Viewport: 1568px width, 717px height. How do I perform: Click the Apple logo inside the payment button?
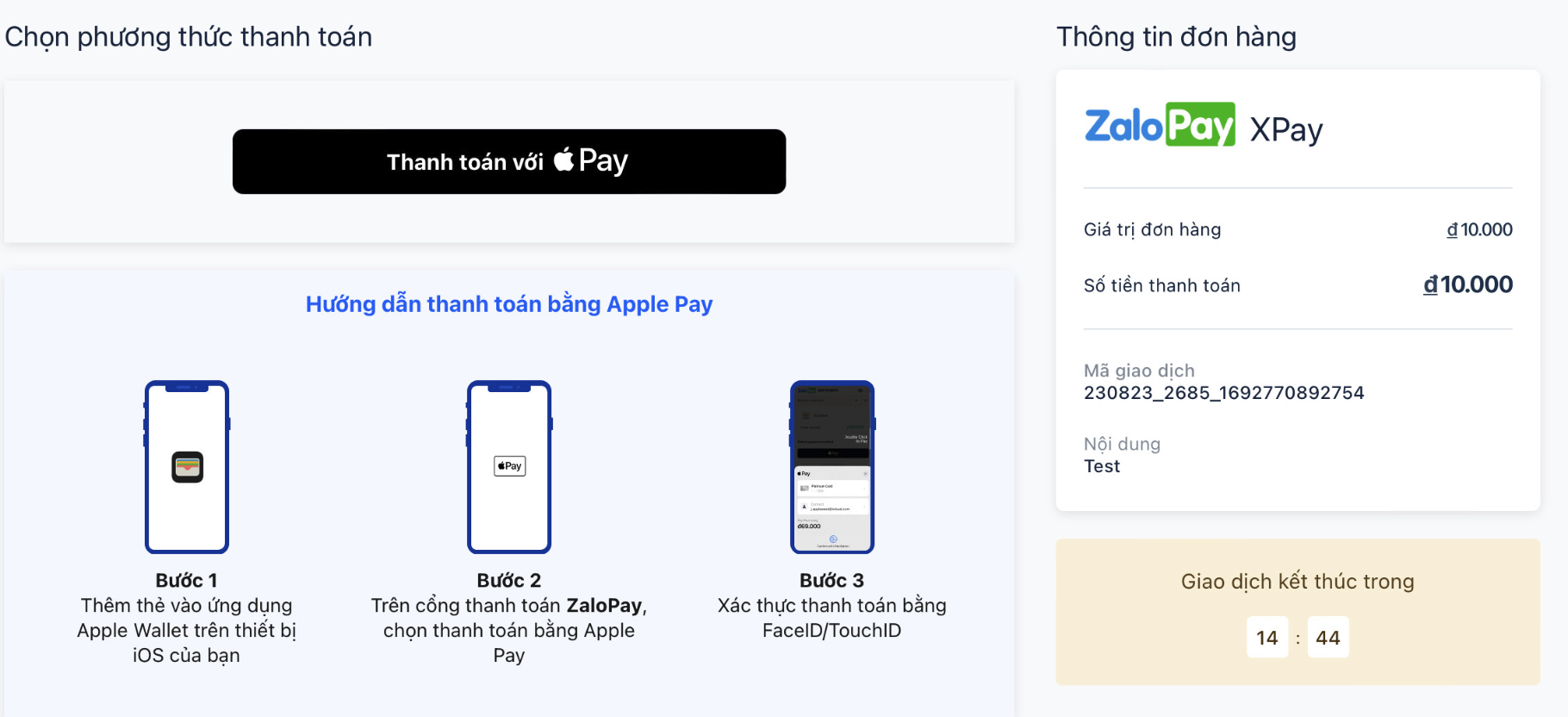click(567, 159)
